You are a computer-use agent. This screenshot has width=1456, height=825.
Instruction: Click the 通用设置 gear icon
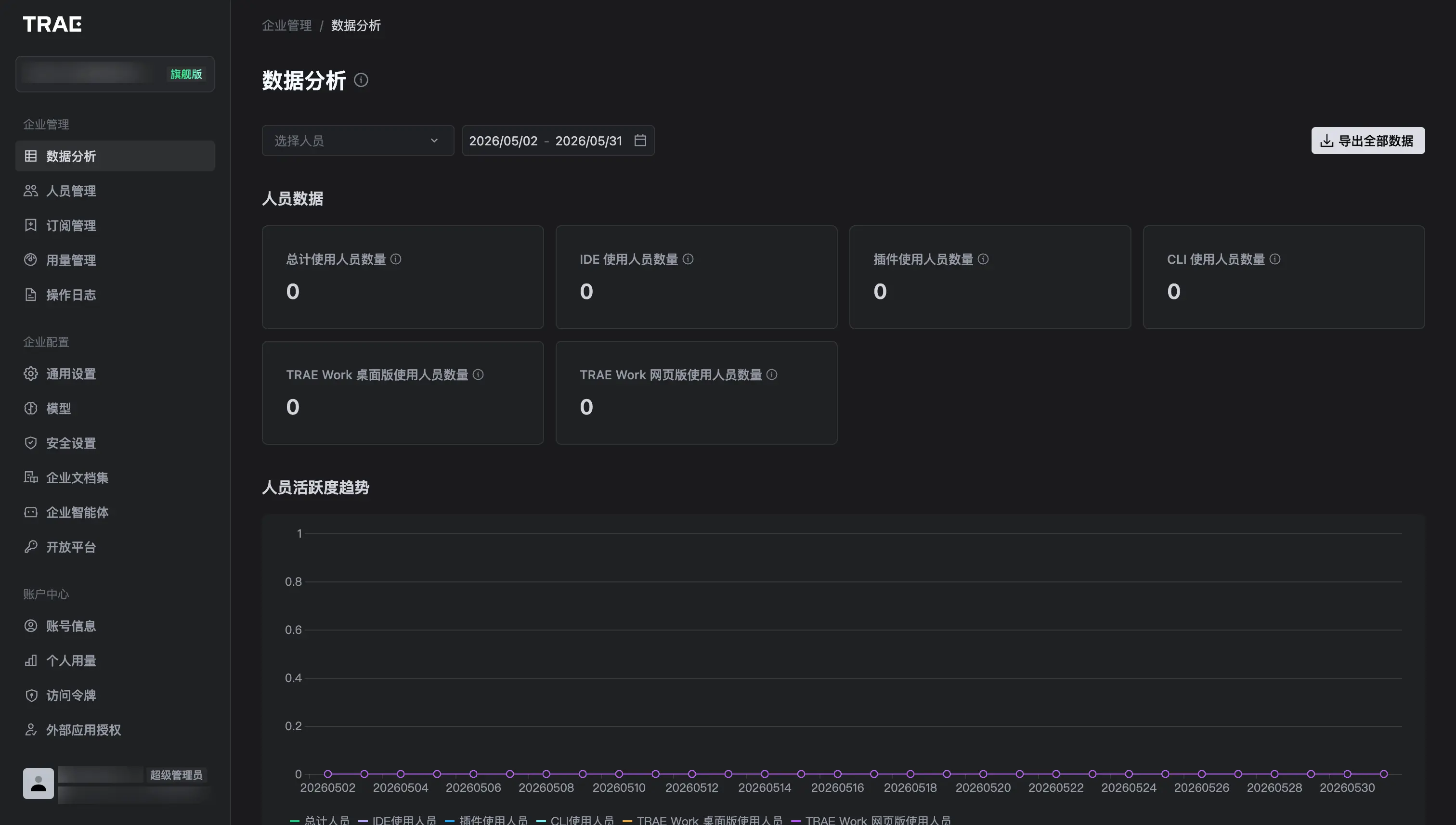31,374
